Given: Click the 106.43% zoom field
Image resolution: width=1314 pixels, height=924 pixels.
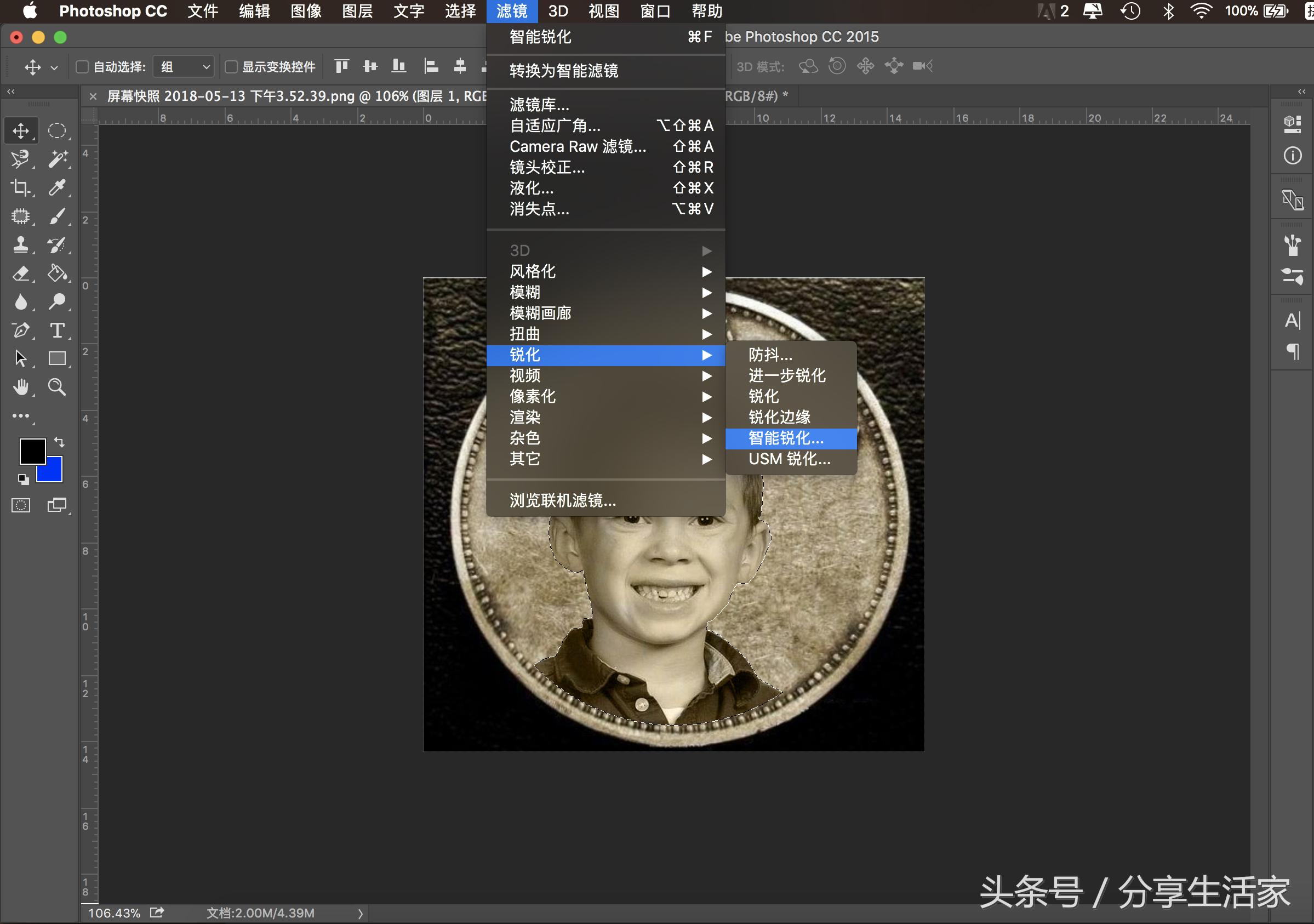Looking at the screenshot, I should pos(113,913).
